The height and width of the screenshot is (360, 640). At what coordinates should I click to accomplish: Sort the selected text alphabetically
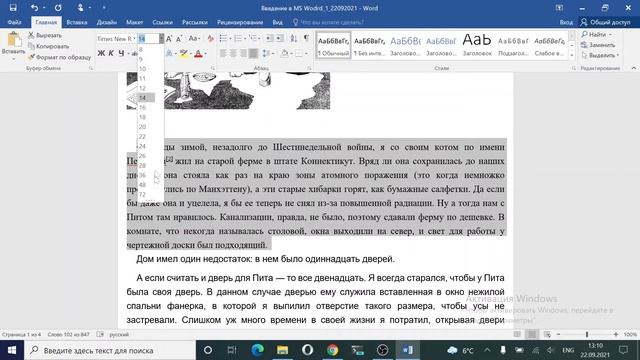[x=294, y=38]
